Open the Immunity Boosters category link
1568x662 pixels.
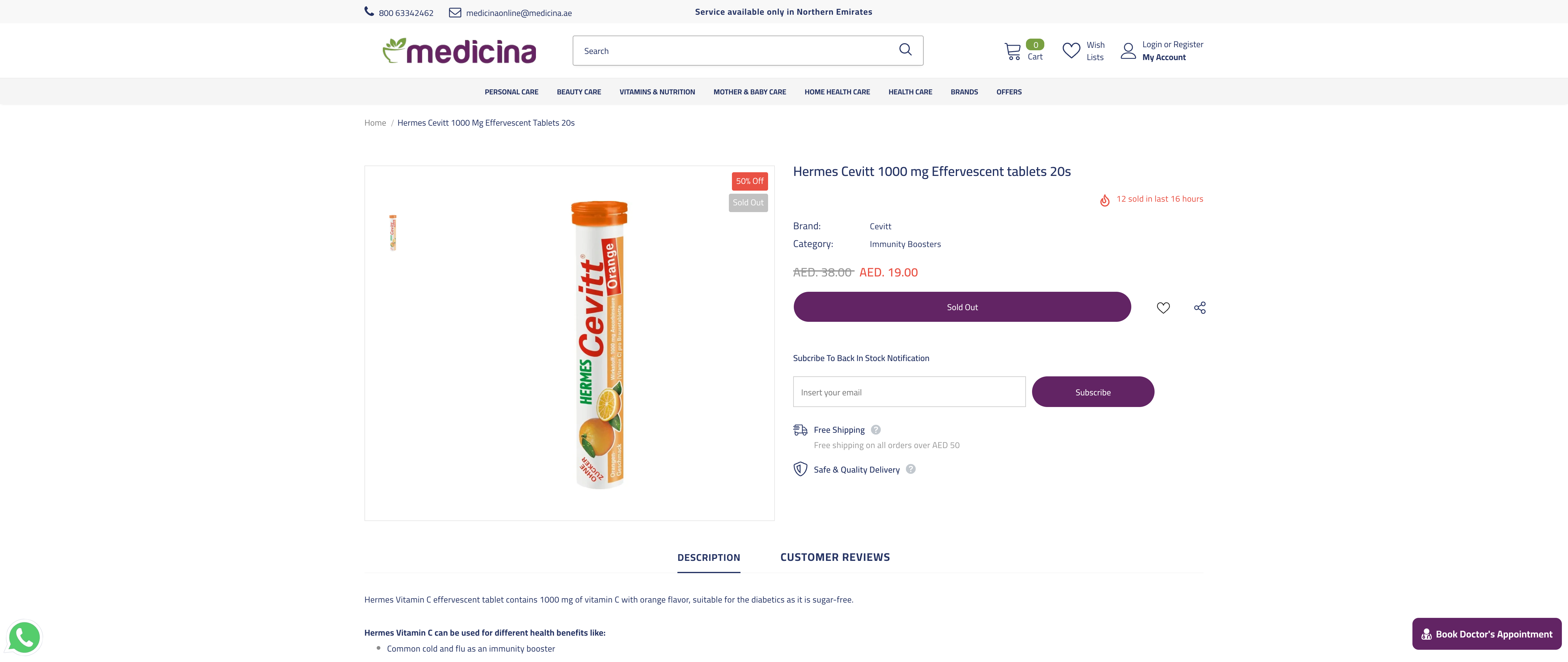coord(905,244)
